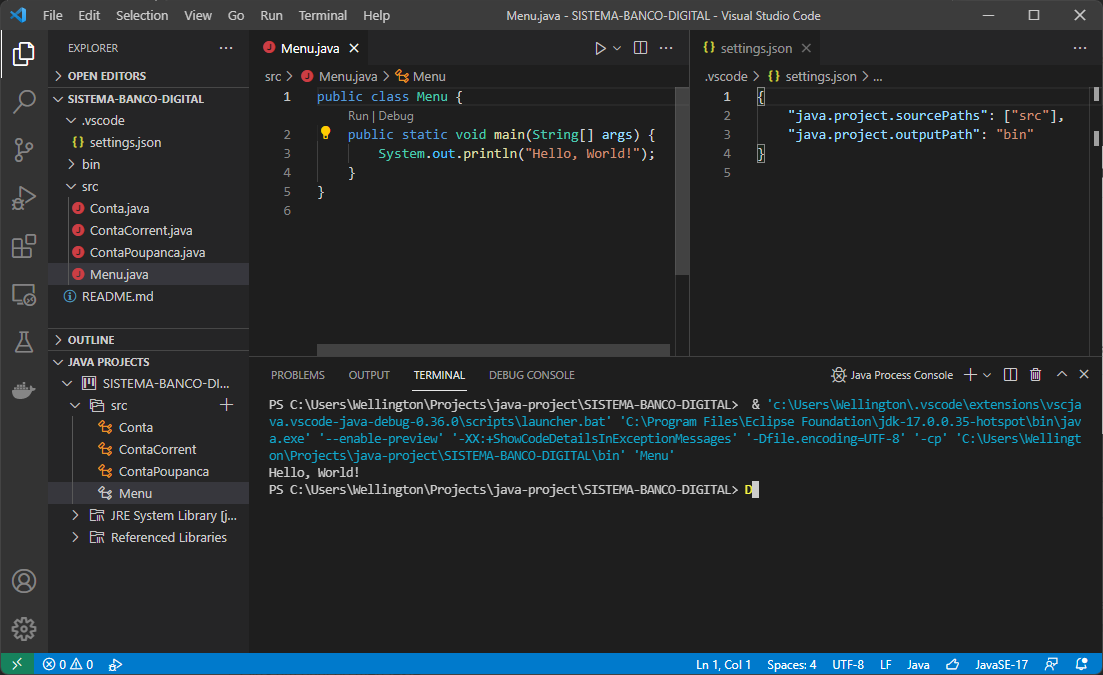Open More Actions for settings.json editor group
The width and height of the screenshot is (1103, 675).
tap(1080, 48)
